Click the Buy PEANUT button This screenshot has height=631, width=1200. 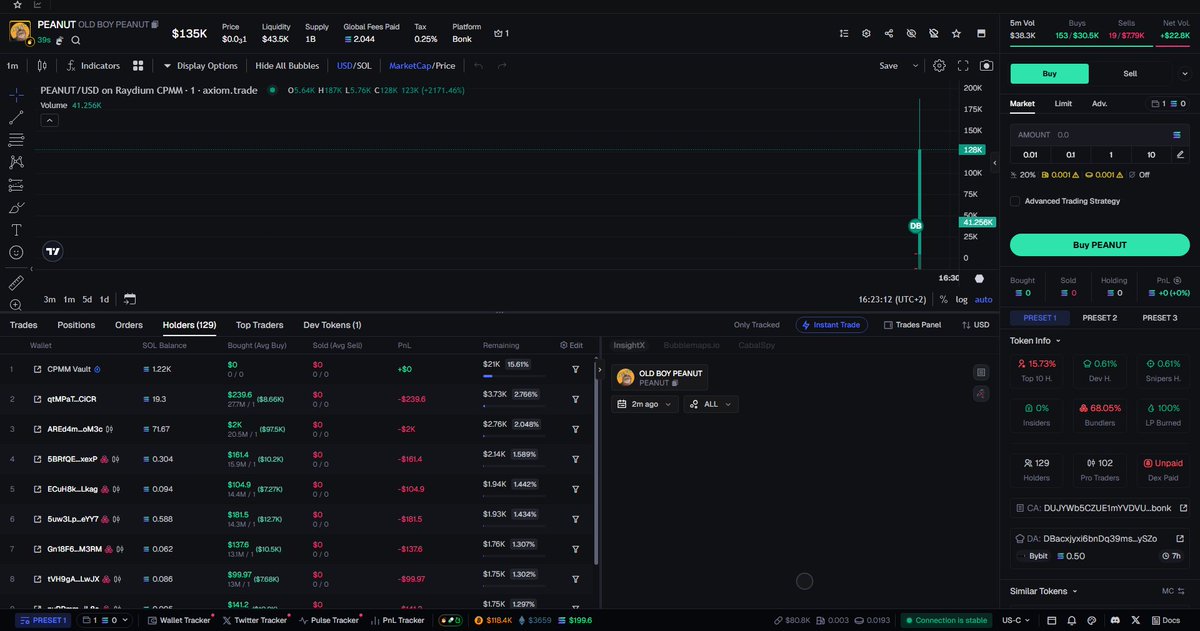(x=1099, y=245)
